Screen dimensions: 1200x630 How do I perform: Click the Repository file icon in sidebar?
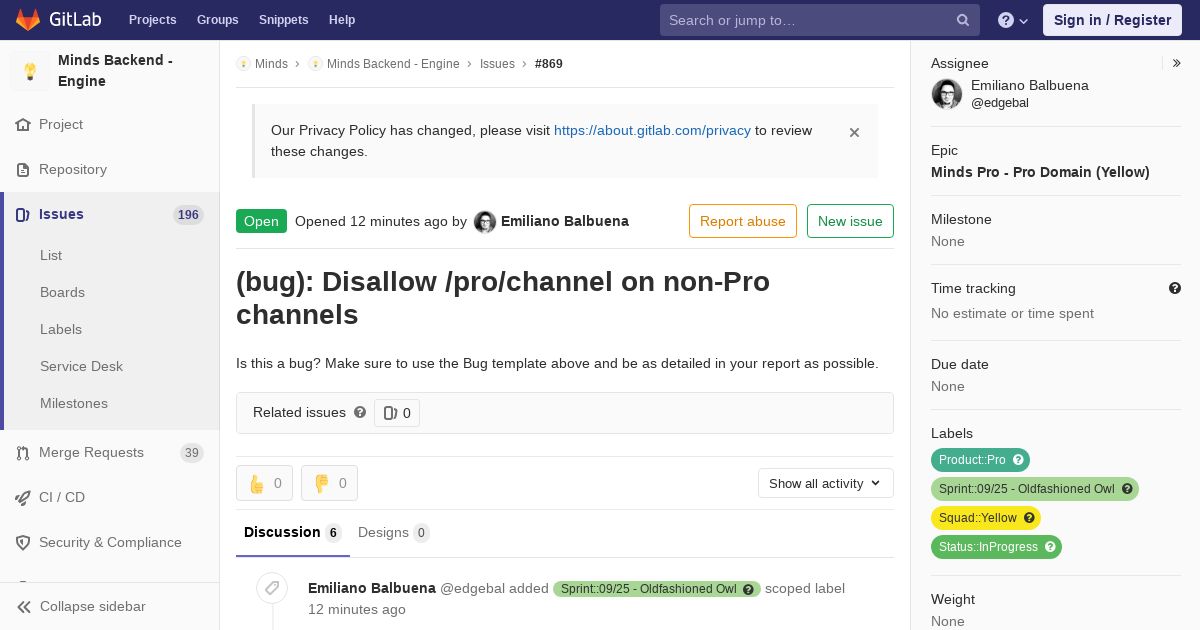pos(23,170)
